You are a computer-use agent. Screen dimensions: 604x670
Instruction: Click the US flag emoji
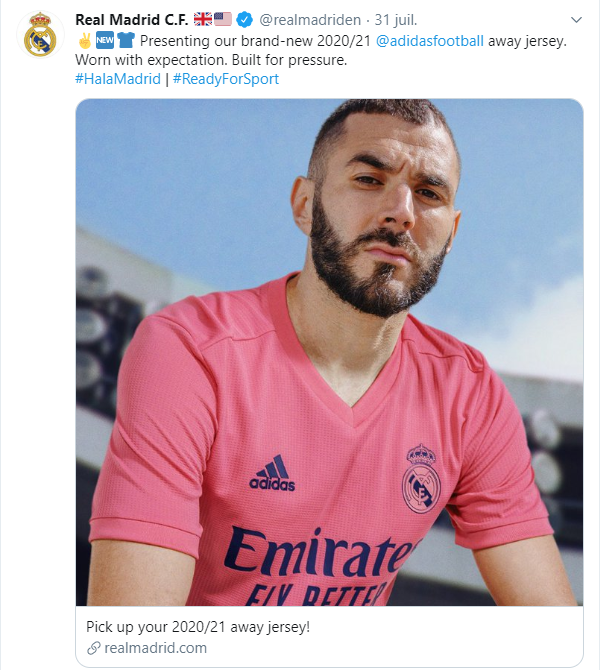click(x=223, y=19)
